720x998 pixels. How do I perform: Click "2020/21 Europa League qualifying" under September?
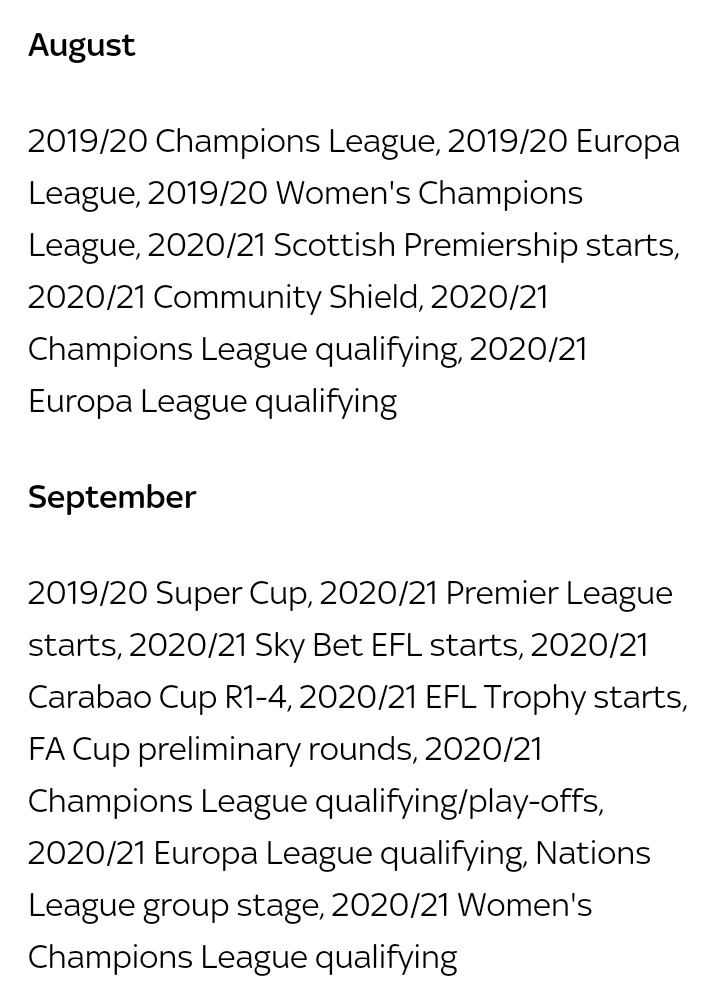pos(275,853)
